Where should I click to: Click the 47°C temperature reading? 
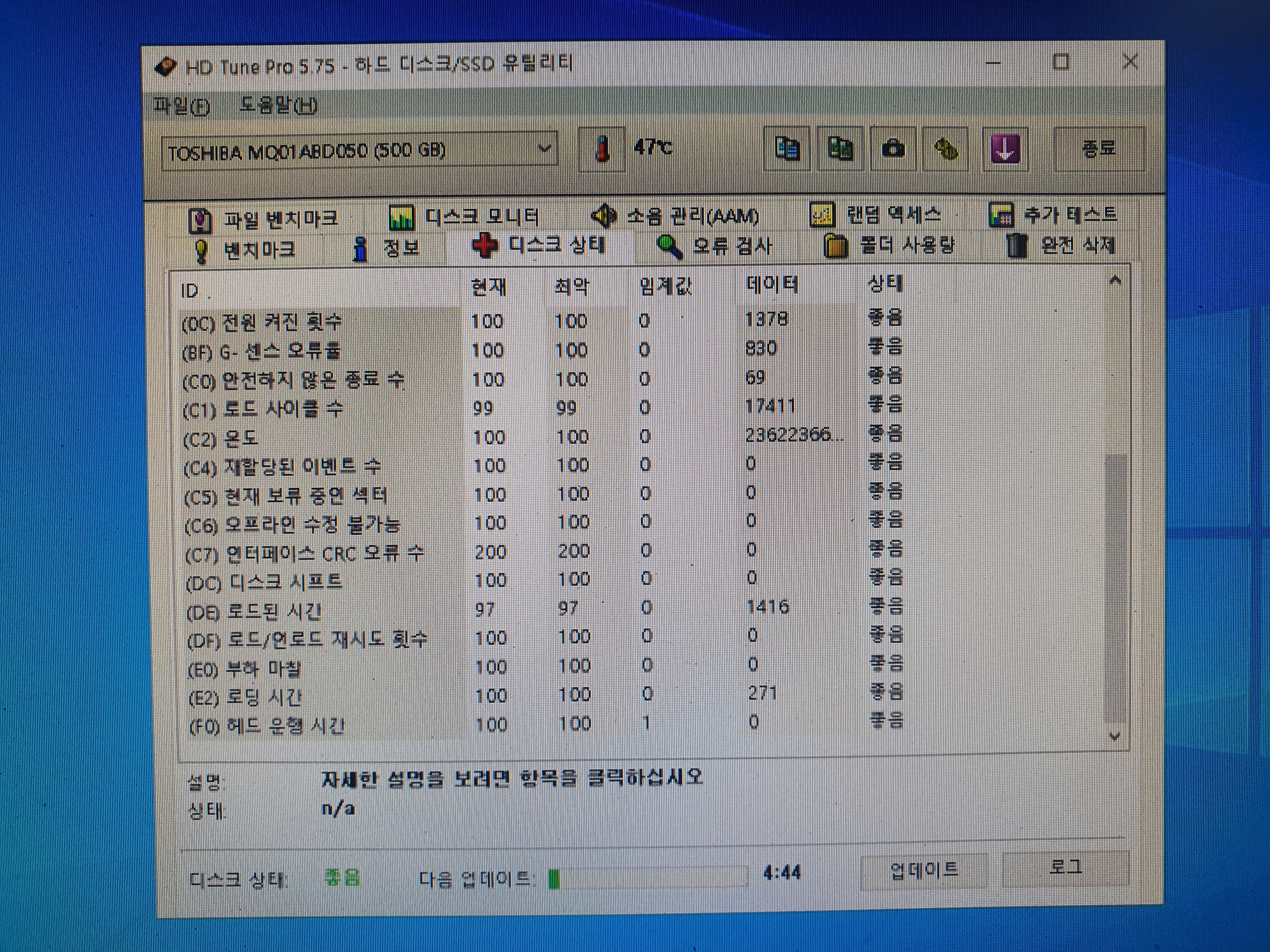click(653, 147)
